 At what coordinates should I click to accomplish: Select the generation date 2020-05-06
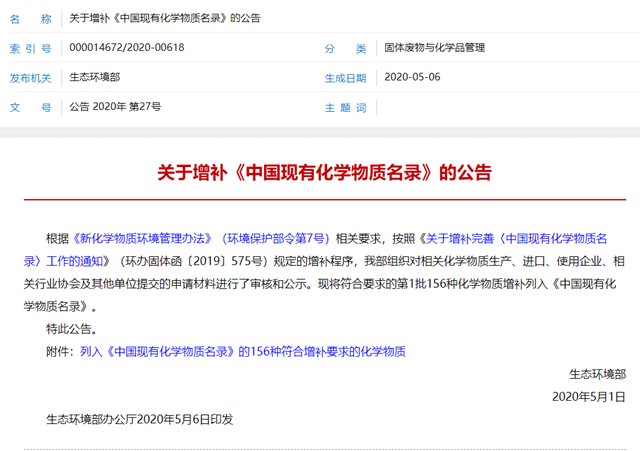point(412,77)
